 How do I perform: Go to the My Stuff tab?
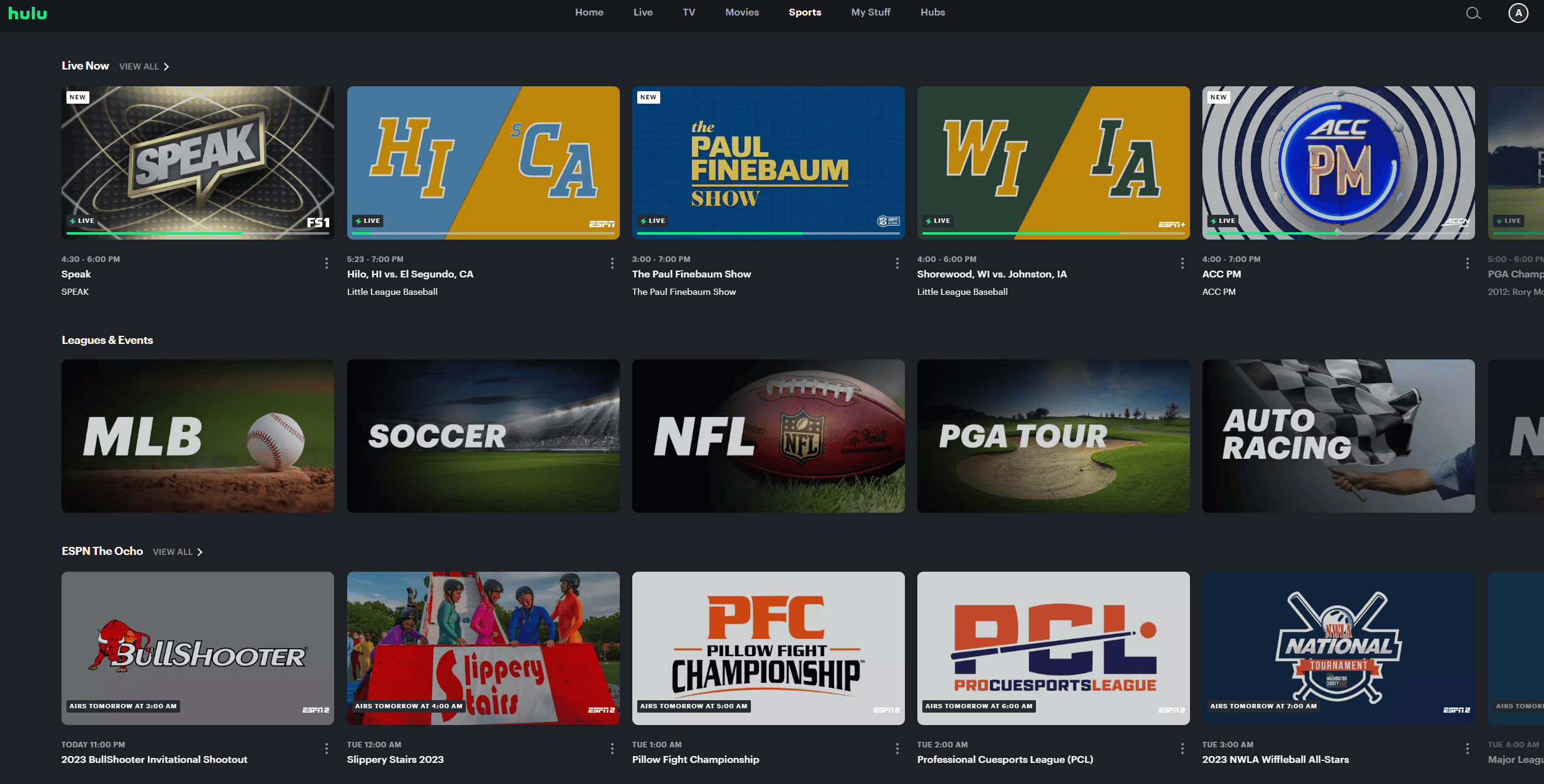pos(870,12)
